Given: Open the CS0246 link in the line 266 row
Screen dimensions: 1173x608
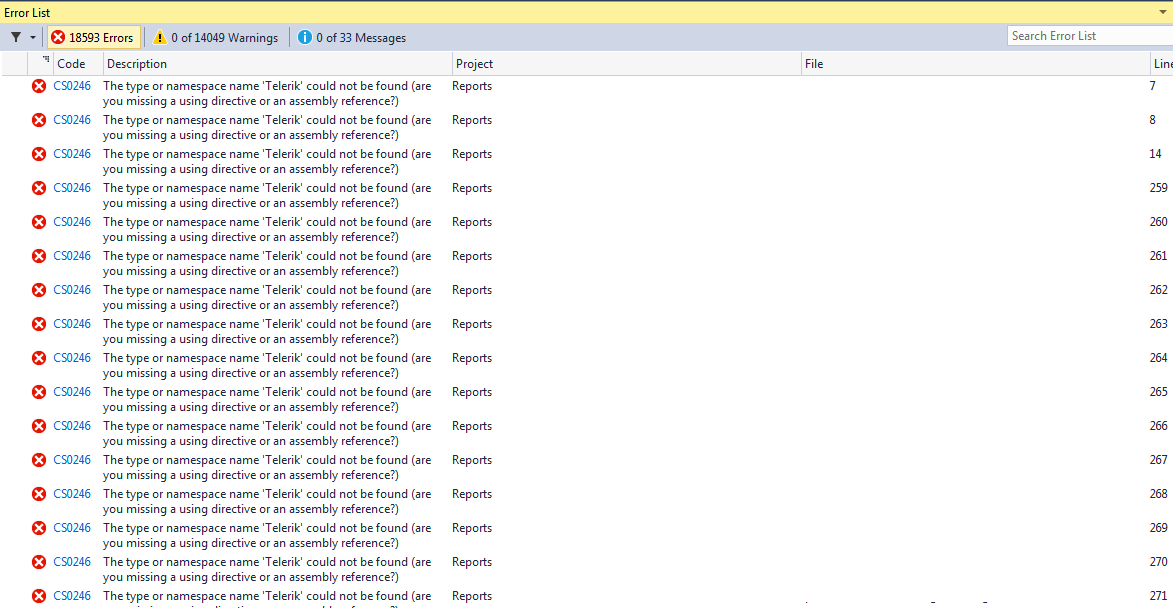Looking at the screenshot, I should pos(72,426).
